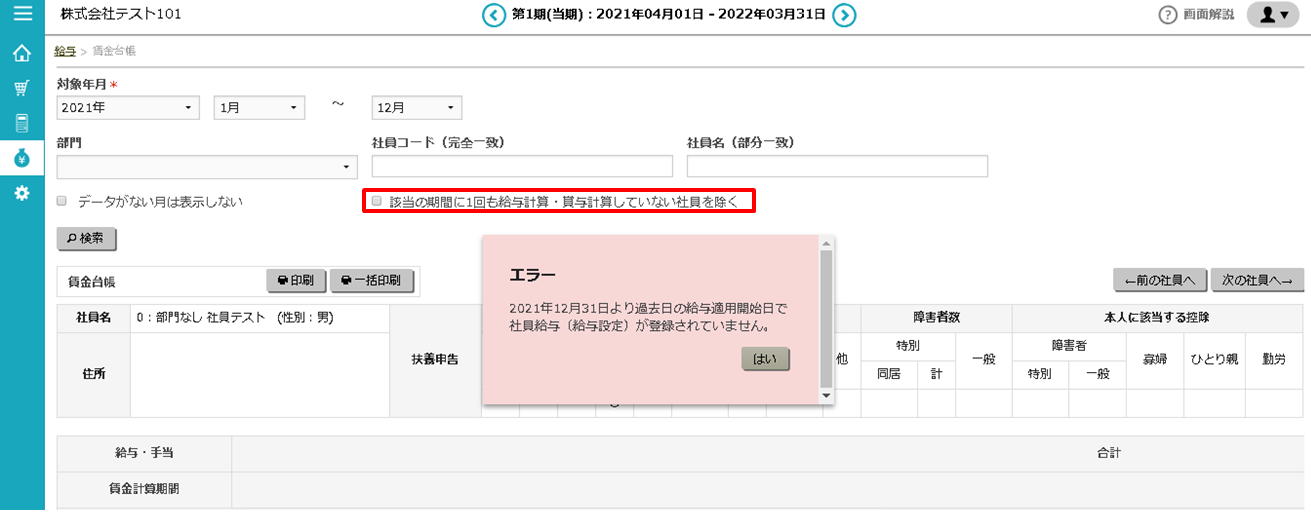Click the 給与 breadcrumb link

[x=65, y=50]
